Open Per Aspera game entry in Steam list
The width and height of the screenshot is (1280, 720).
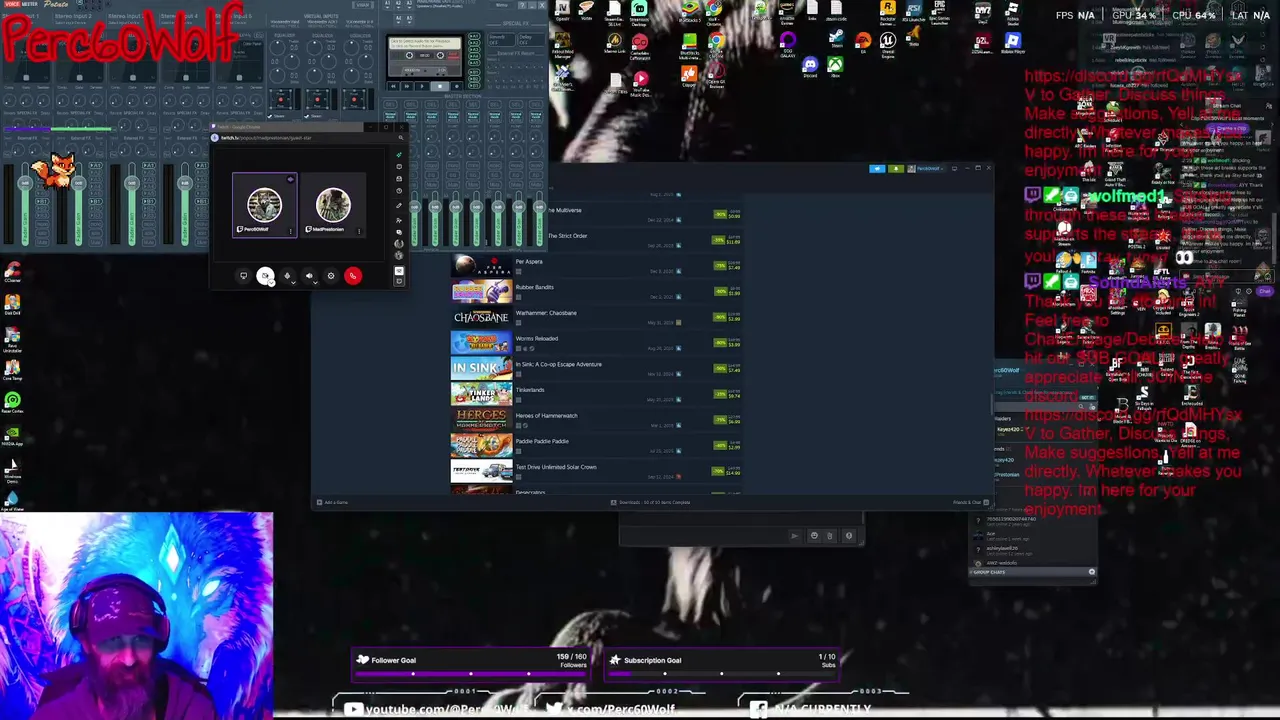(x=595, y=266)
